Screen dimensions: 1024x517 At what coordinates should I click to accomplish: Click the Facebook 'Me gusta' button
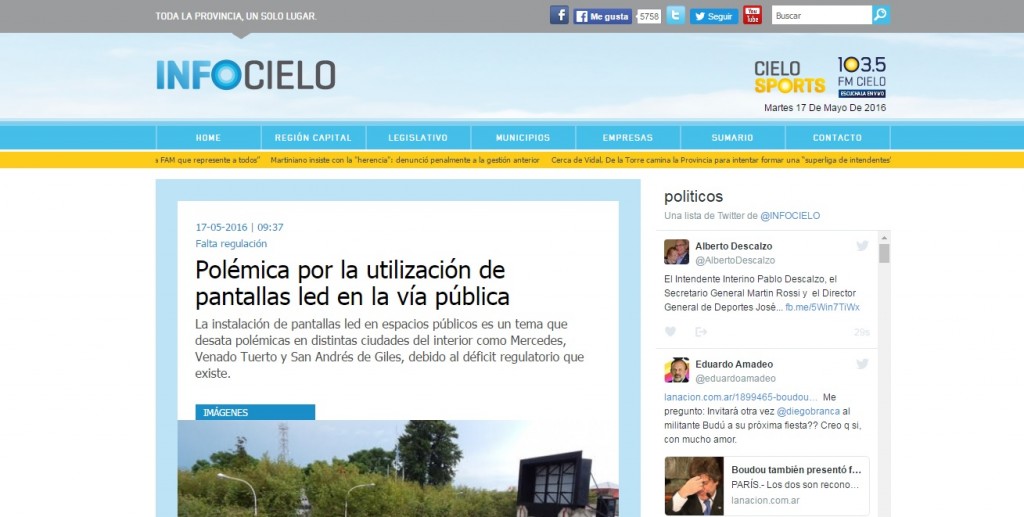point(603,16)
